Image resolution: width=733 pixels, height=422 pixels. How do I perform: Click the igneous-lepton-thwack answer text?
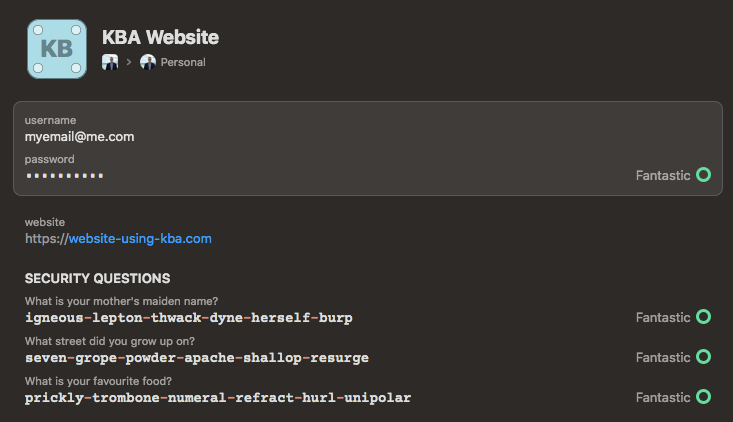189,318
